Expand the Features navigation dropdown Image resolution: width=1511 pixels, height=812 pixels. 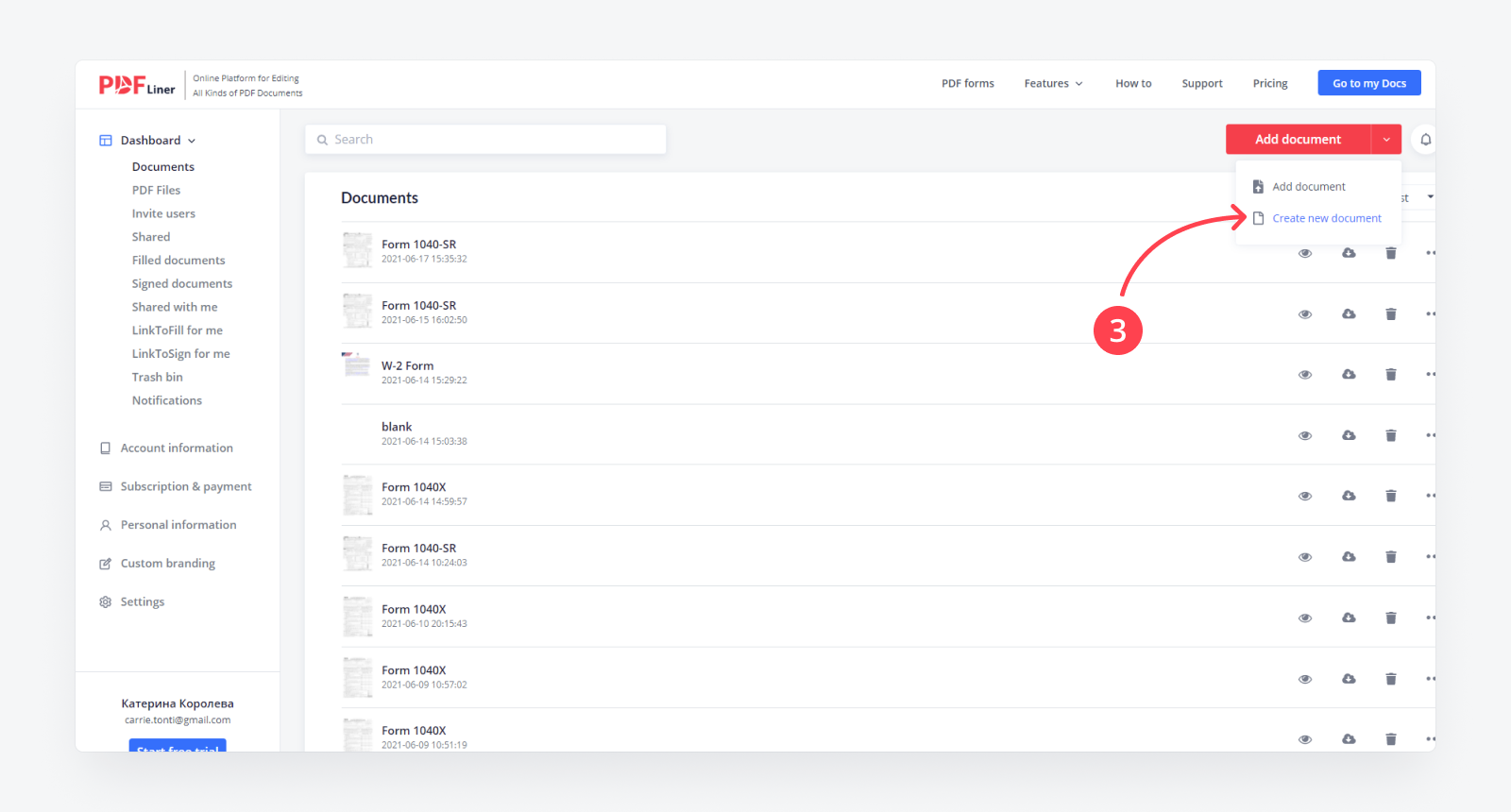point(1053,84)
